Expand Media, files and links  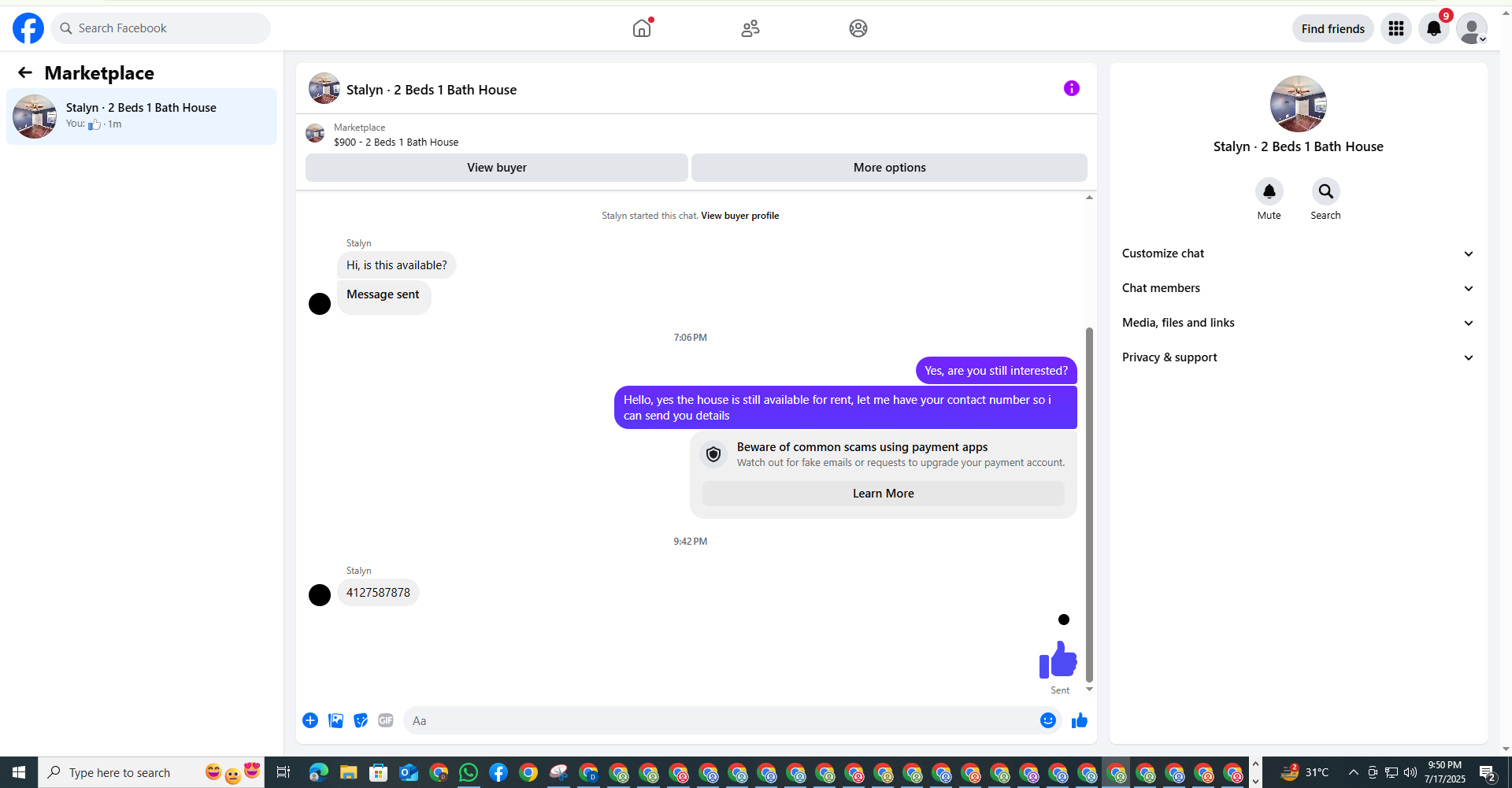click(x=1299, y=323)
